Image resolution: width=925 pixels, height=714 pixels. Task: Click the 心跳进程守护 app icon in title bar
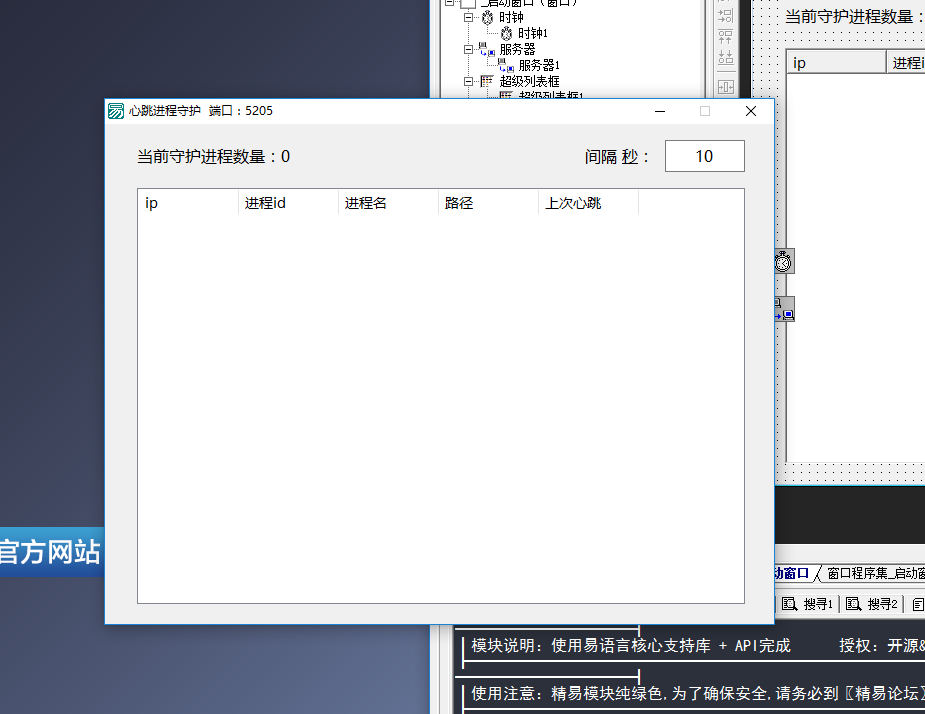tap(117, 111)
